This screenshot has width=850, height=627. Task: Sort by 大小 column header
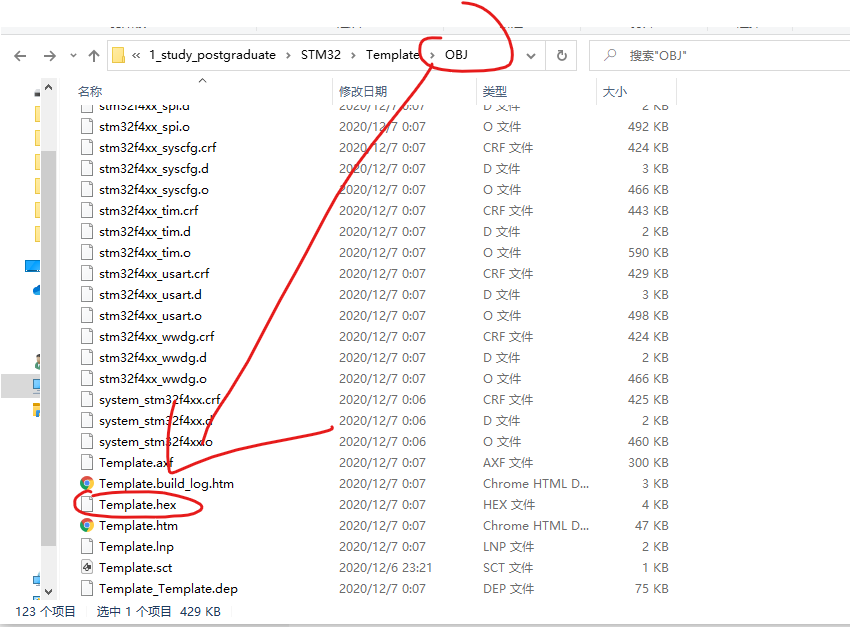tap(615, 92)
